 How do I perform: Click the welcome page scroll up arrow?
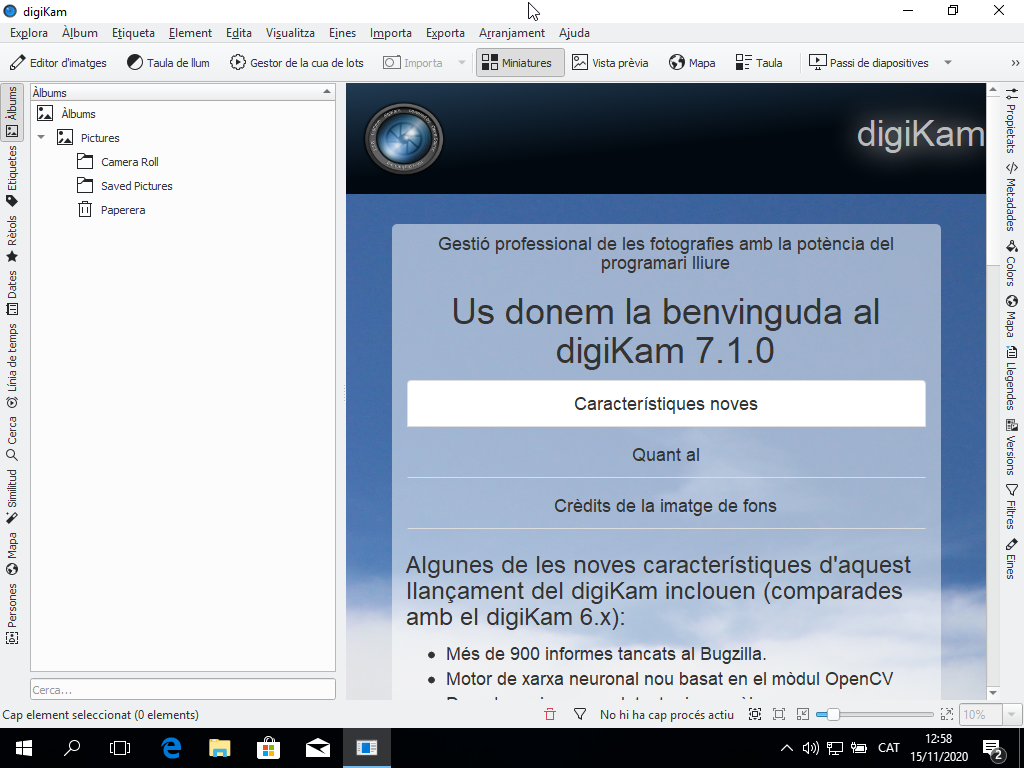point(993,89)
